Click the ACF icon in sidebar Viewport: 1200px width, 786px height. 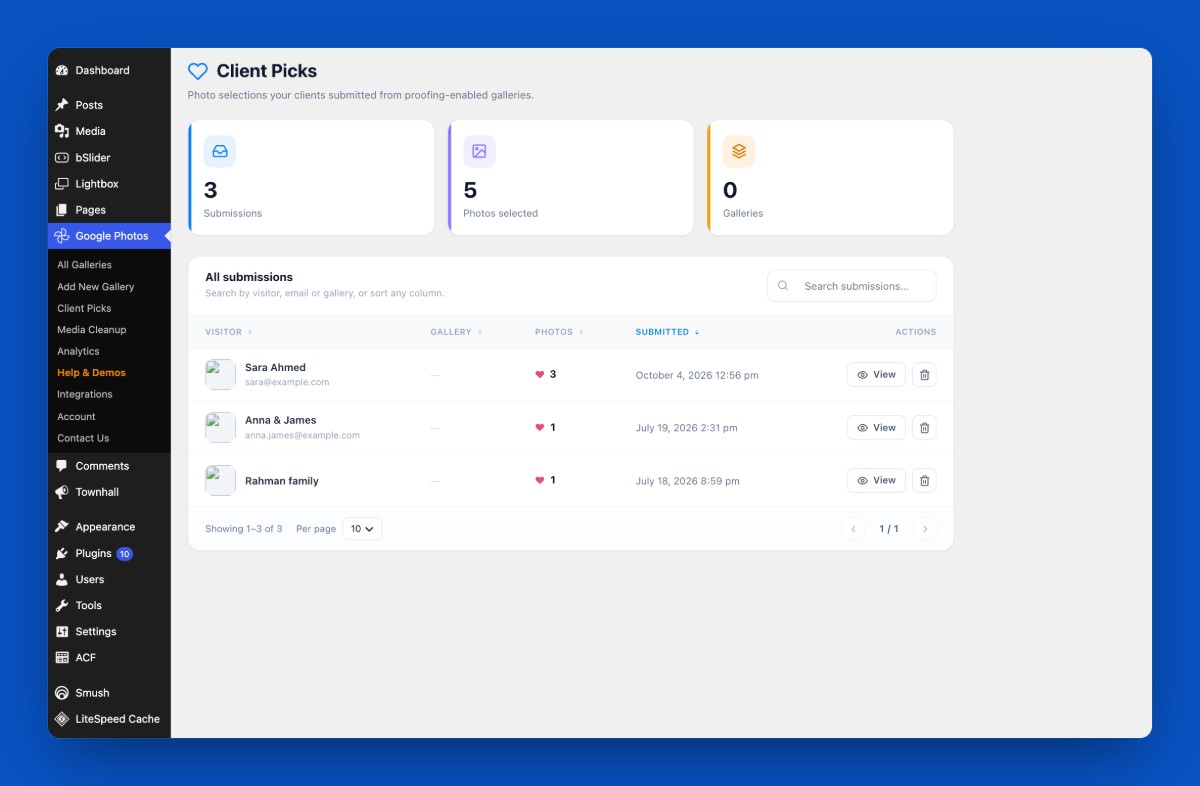point(62,658)
